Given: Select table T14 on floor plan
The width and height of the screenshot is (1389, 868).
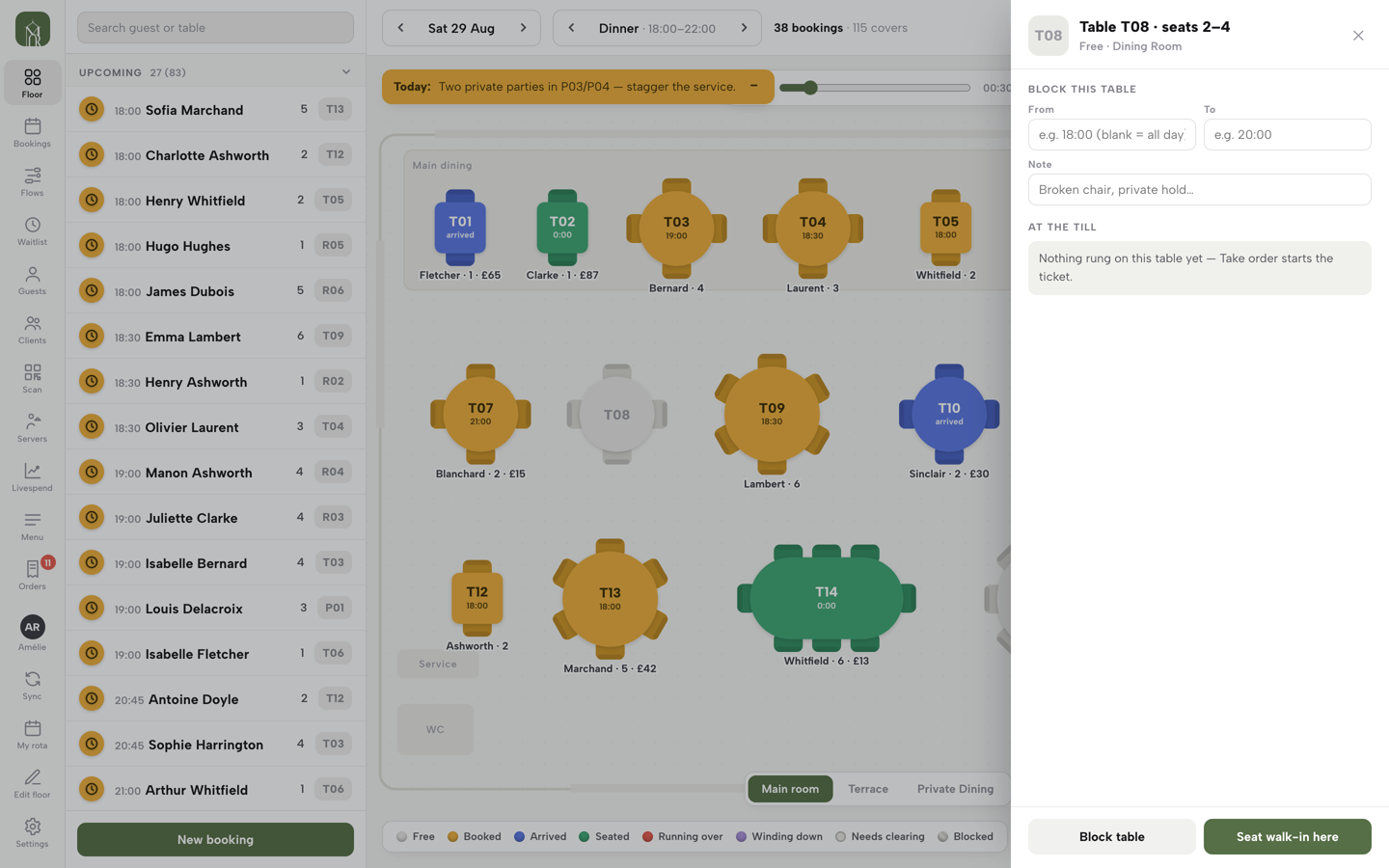Looking at the screenshot, I should 827,598.
